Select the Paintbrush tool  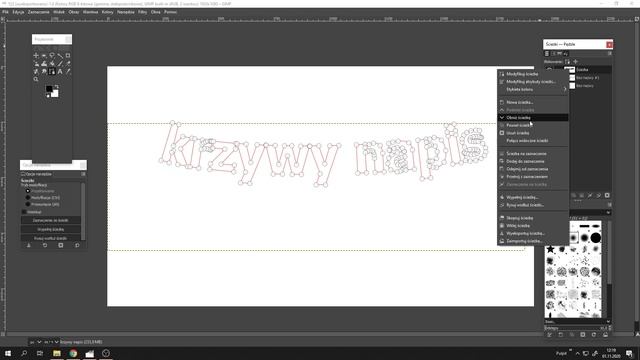pos(60,64)
